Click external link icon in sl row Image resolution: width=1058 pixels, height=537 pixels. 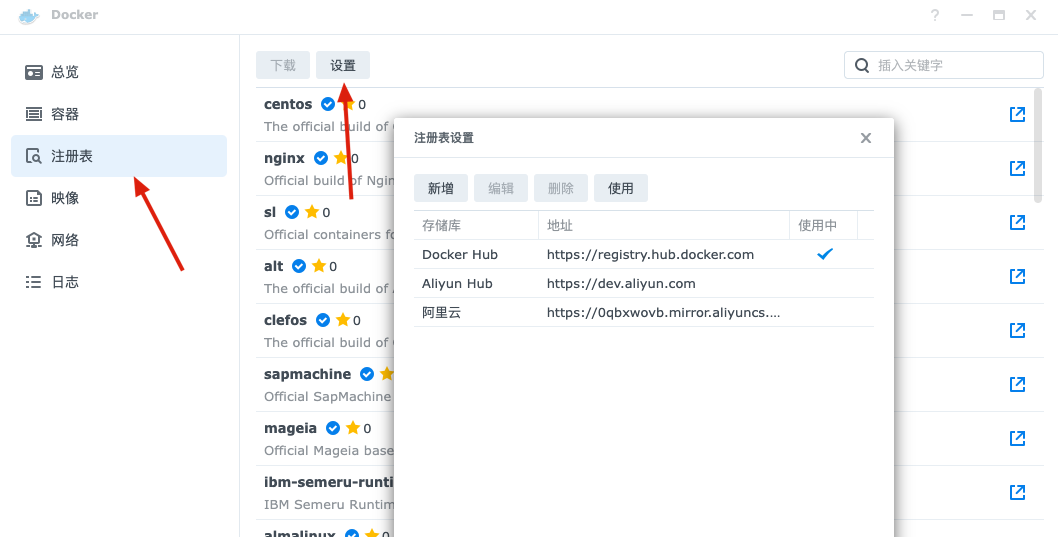click(1017, 222)
